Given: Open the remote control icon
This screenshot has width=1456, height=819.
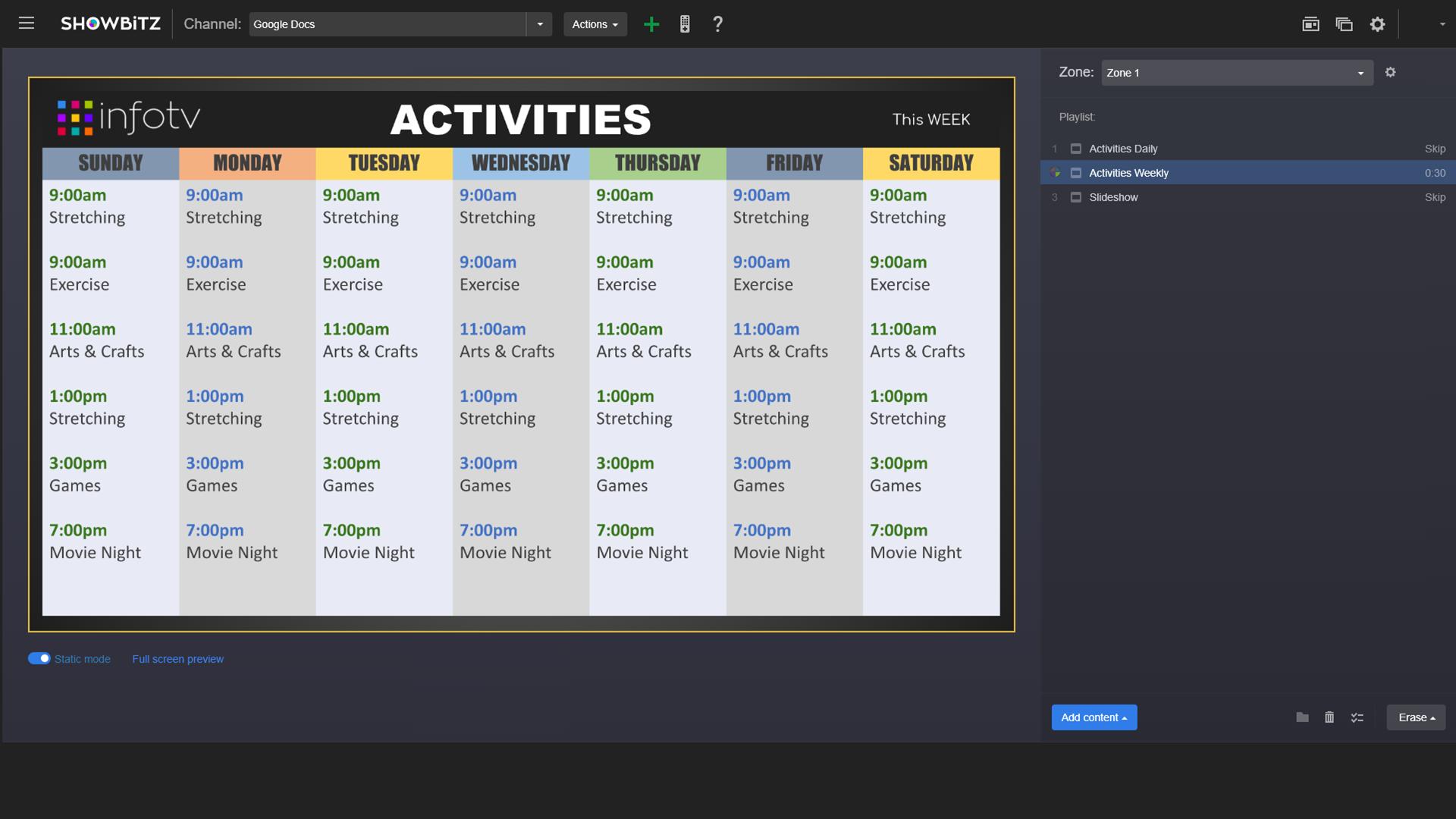Looking at the screenshot, I should click(685, 24).
